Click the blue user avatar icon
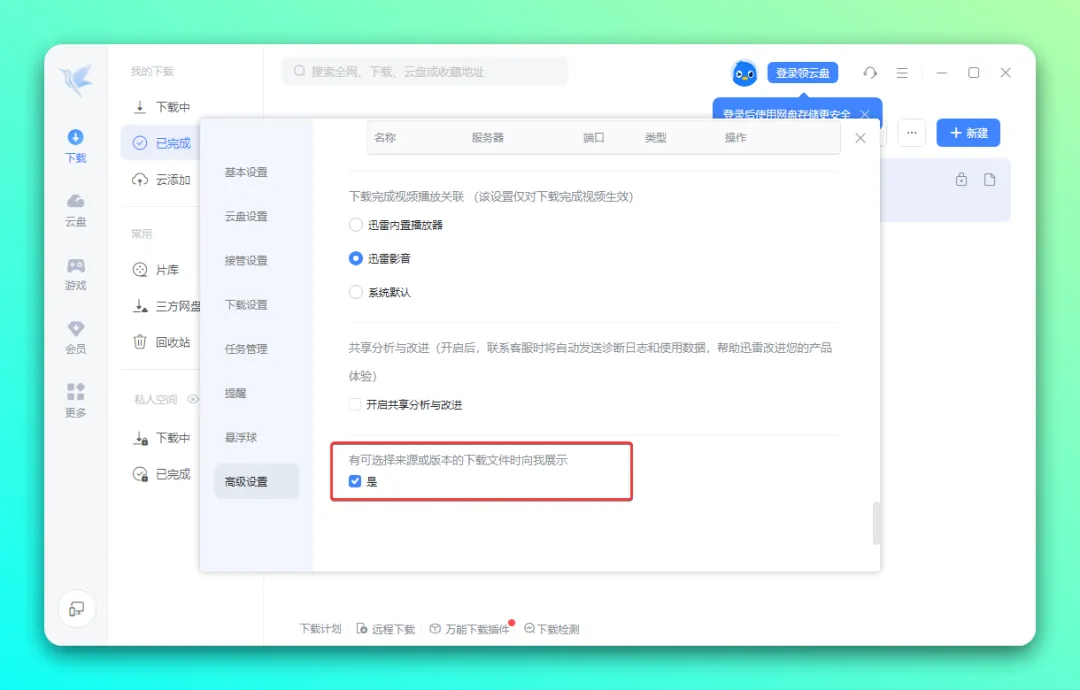The height and width of the screenshot is (690, 1080). (744, 73)
